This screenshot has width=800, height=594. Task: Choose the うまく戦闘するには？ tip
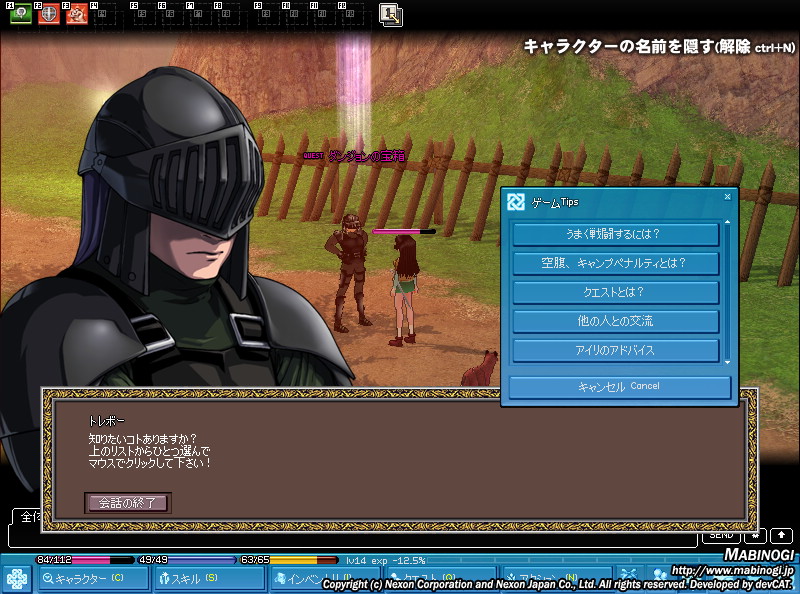616,234
